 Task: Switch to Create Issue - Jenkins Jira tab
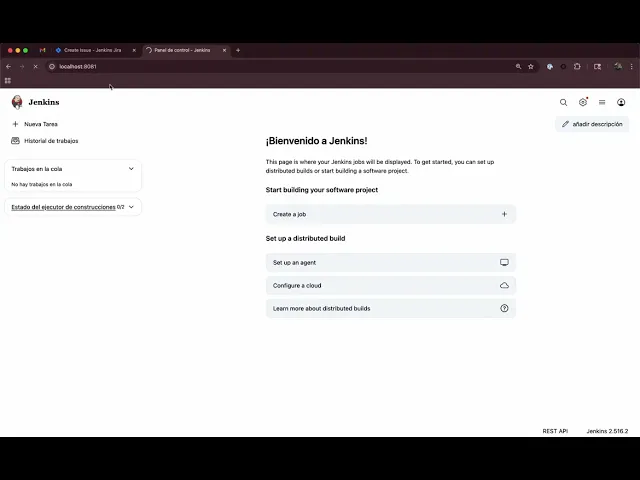coord(93,50)
